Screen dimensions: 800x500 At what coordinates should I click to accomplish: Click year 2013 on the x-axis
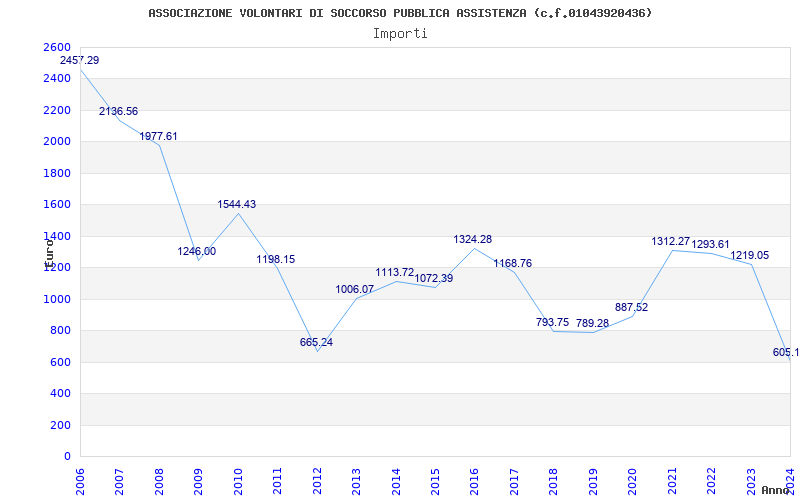[356, 482]
